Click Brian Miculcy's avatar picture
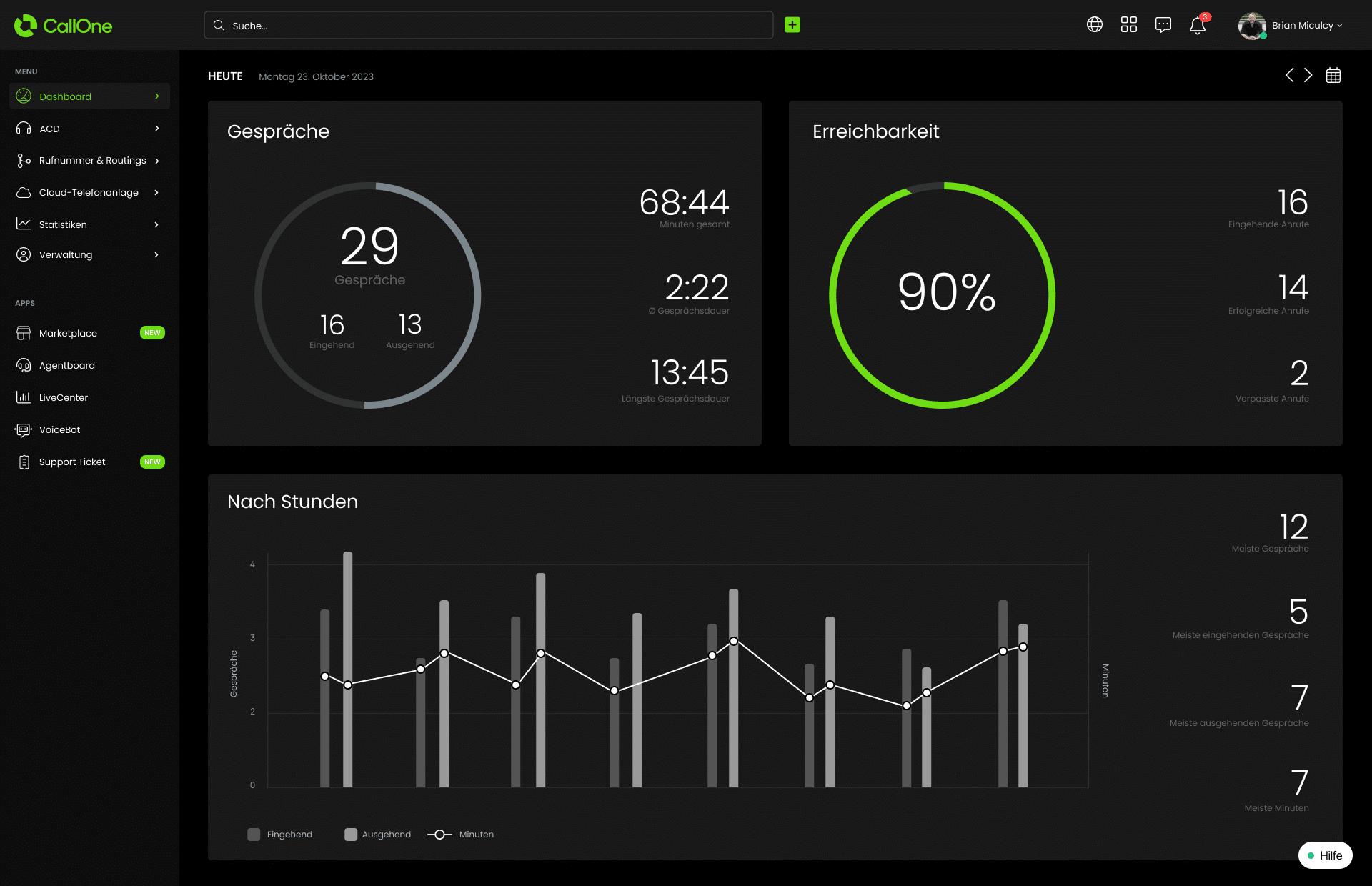This screenshot has width=1372, height=886. [1252, 26]
